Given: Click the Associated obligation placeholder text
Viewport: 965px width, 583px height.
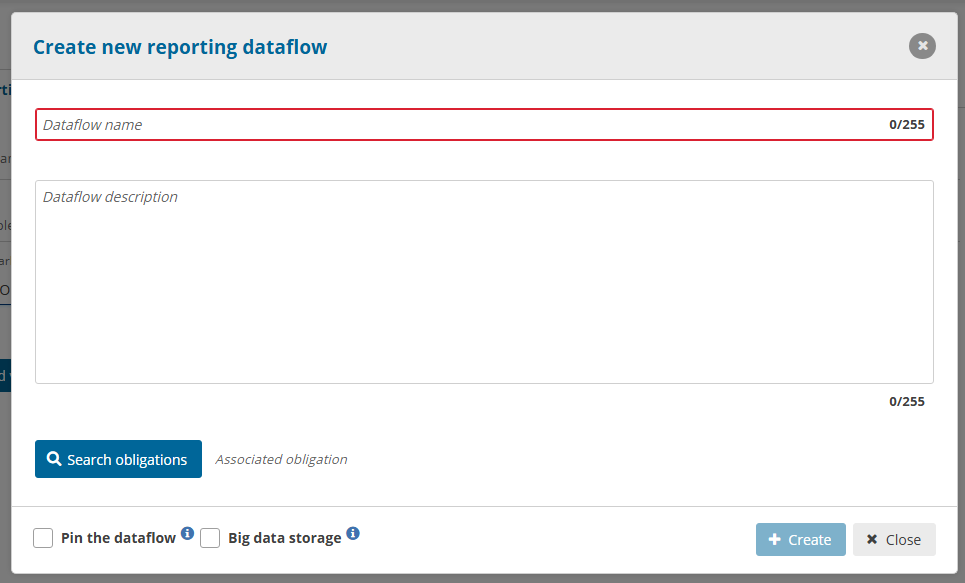Looking at the screenshot, I should tap(281, 460).
